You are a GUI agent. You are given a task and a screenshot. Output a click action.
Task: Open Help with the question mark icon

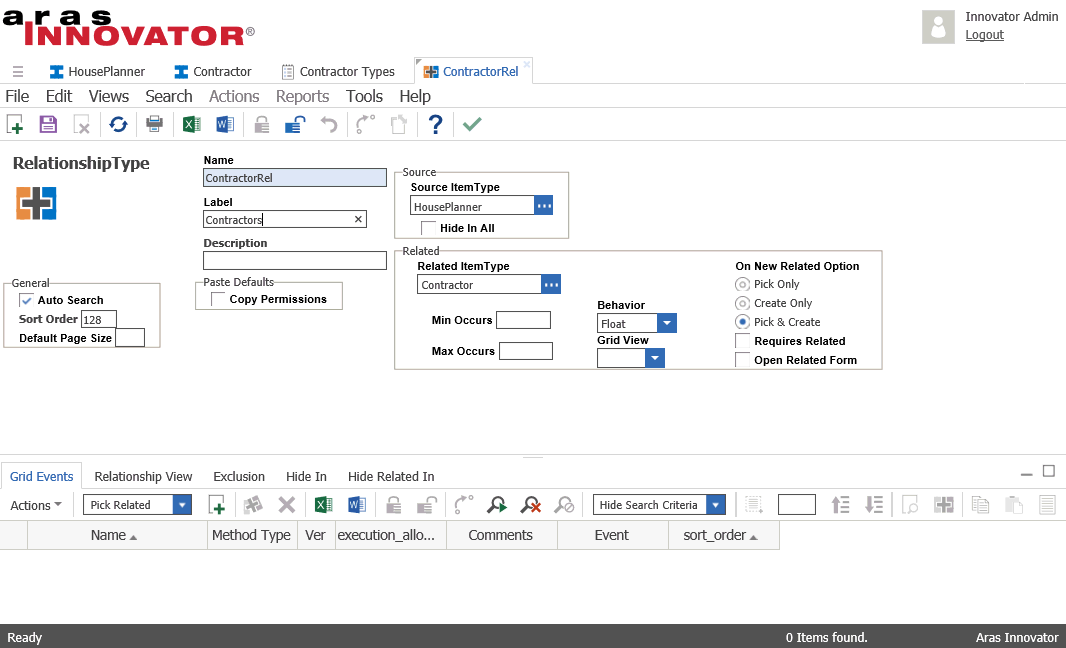coord(436,124)
